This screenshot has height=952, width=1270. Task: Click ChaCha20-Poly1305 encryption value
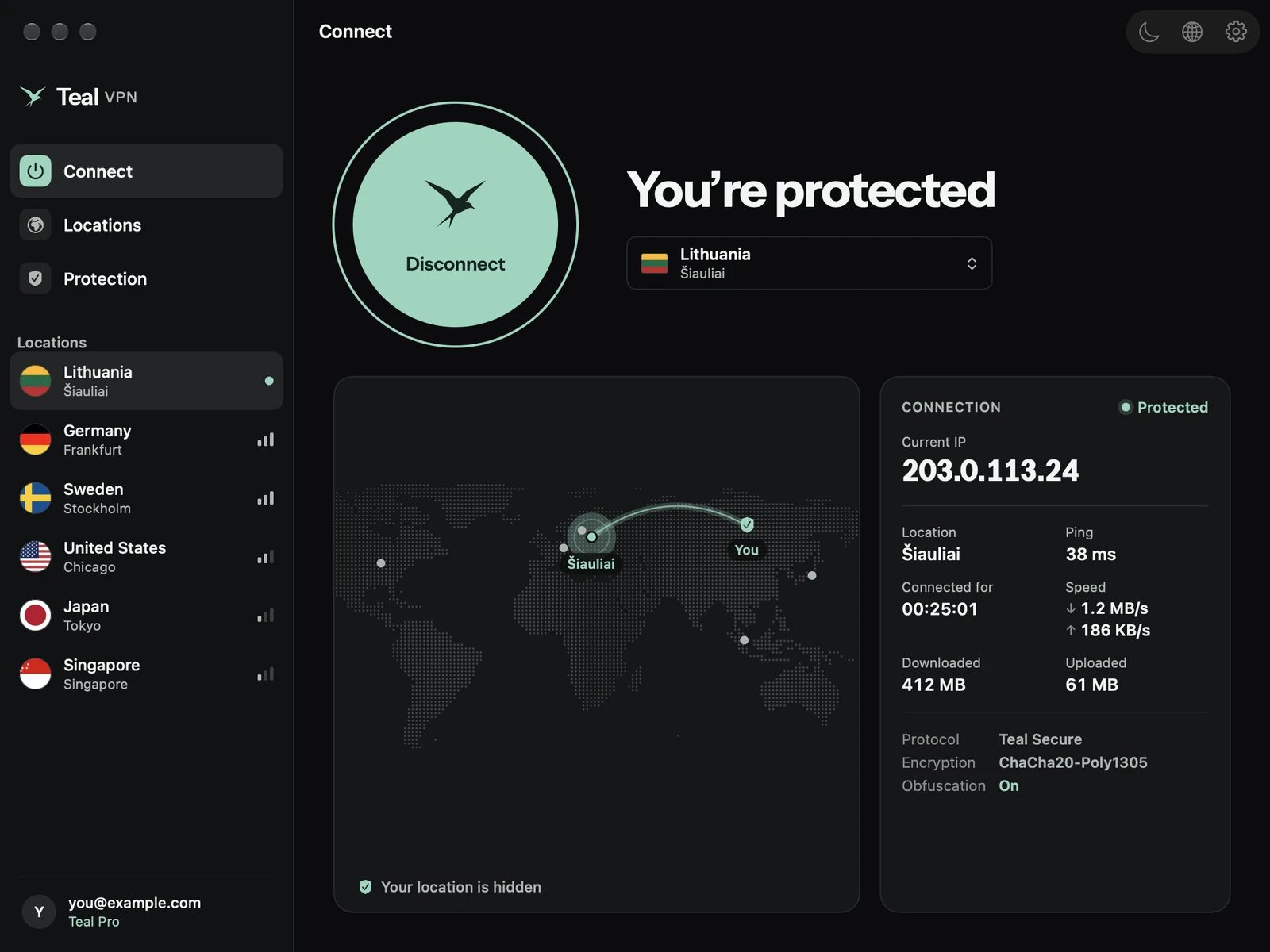pyautogui.click(x=1073, y=762)
